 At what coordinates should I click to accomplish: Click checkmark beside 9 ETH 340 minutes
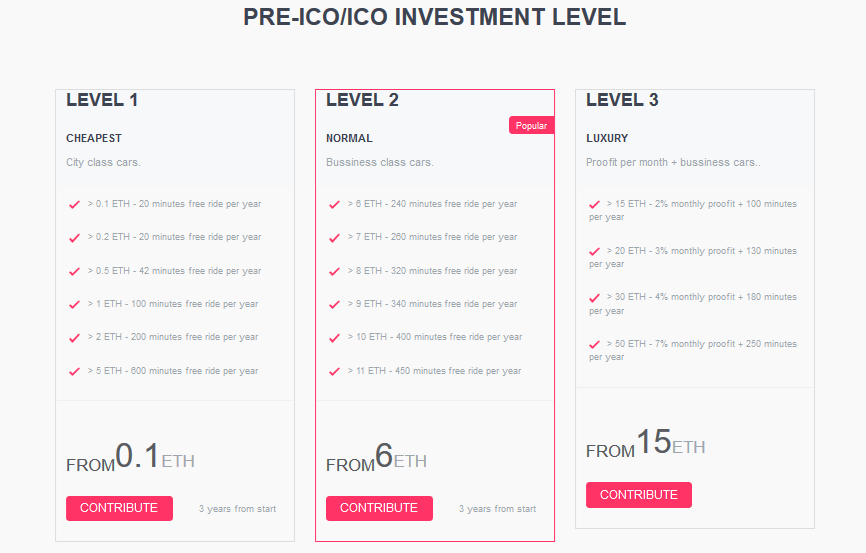pyautogui.click(x=334, y=305)
